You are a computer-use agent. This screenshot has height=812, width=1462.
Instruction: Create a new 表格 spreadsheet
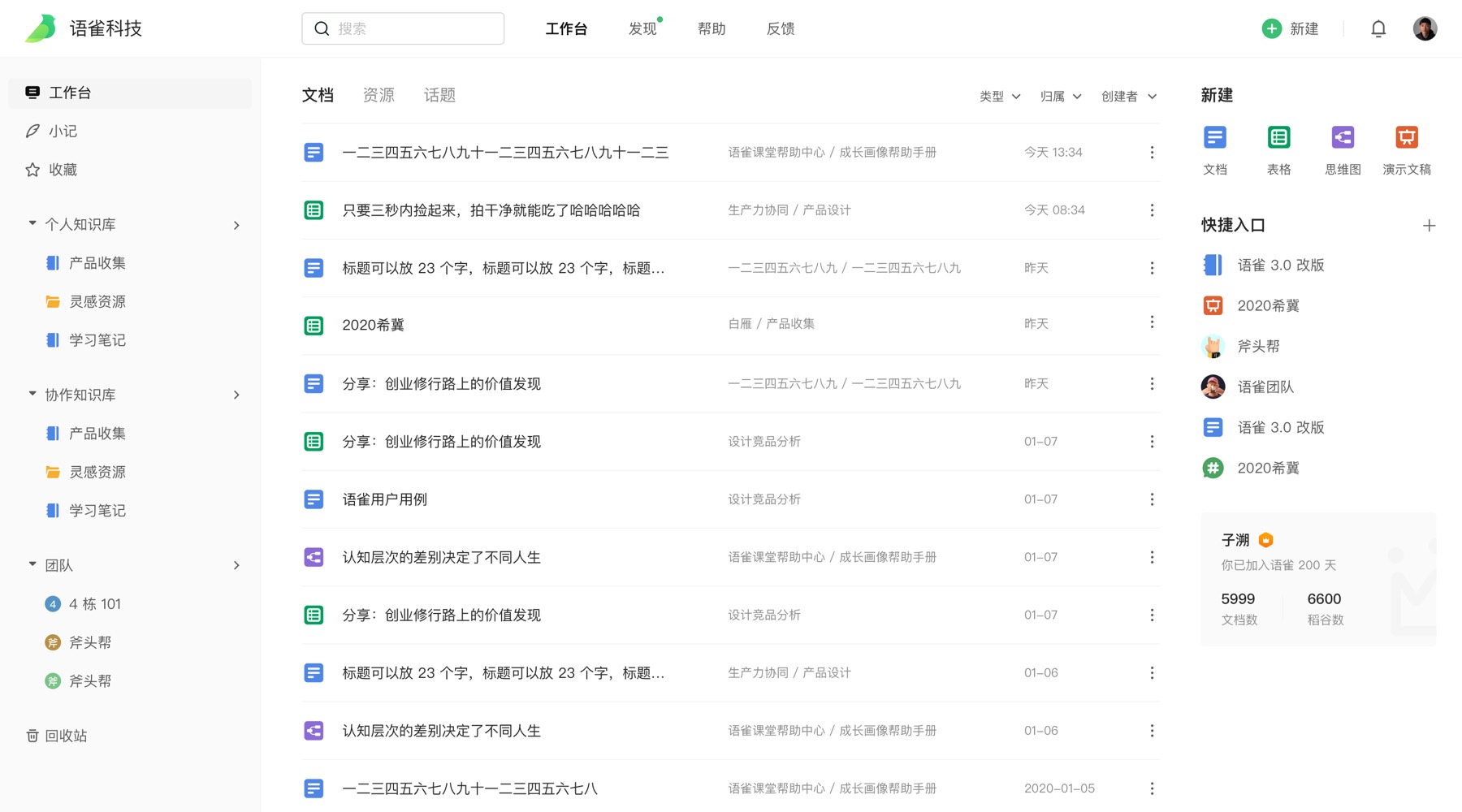pos(1279,150)
